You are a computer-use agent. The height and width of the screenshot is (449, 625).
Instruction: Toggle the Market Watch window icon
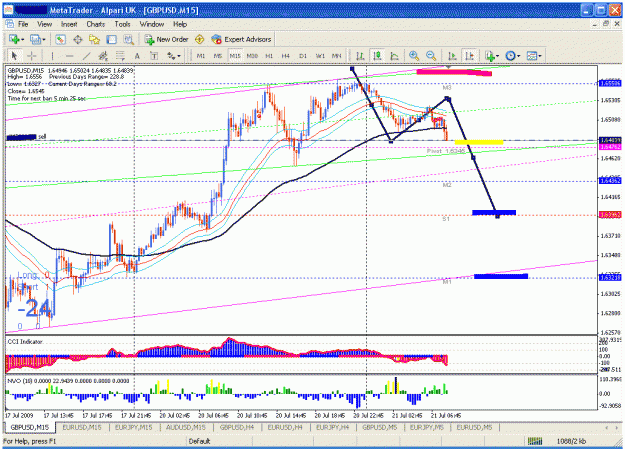(60, 39)
